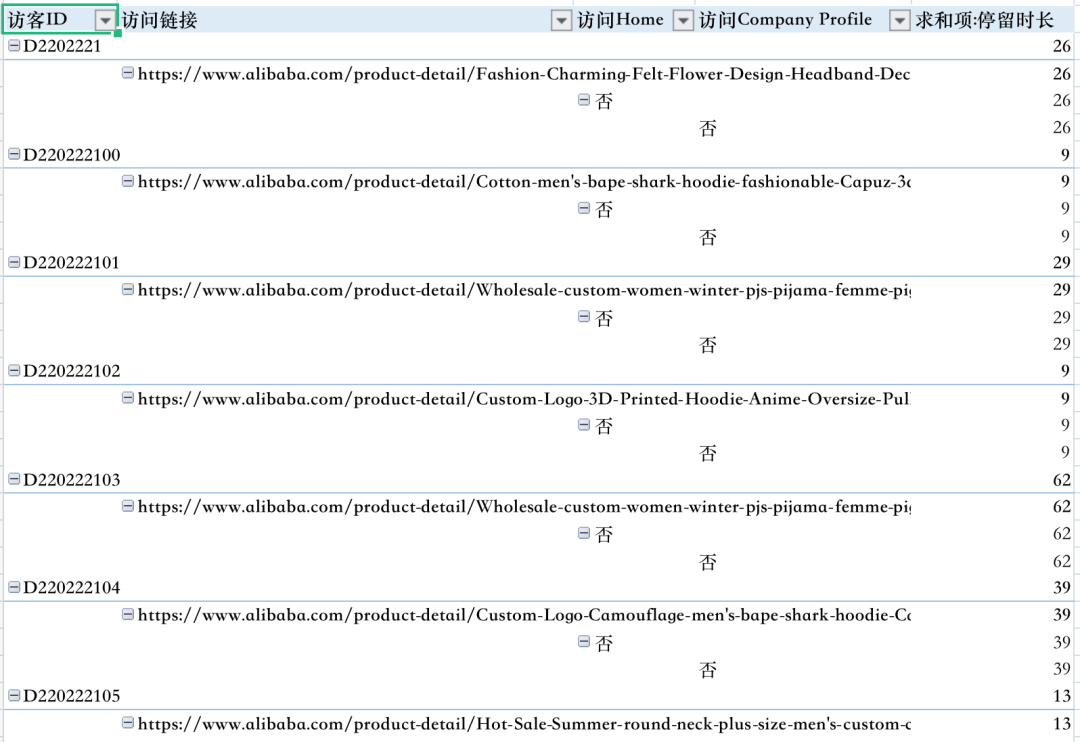Open the 访客ID filter dropdown
Viewport: 1080px width, 742px height.
[x=105, y=21]
